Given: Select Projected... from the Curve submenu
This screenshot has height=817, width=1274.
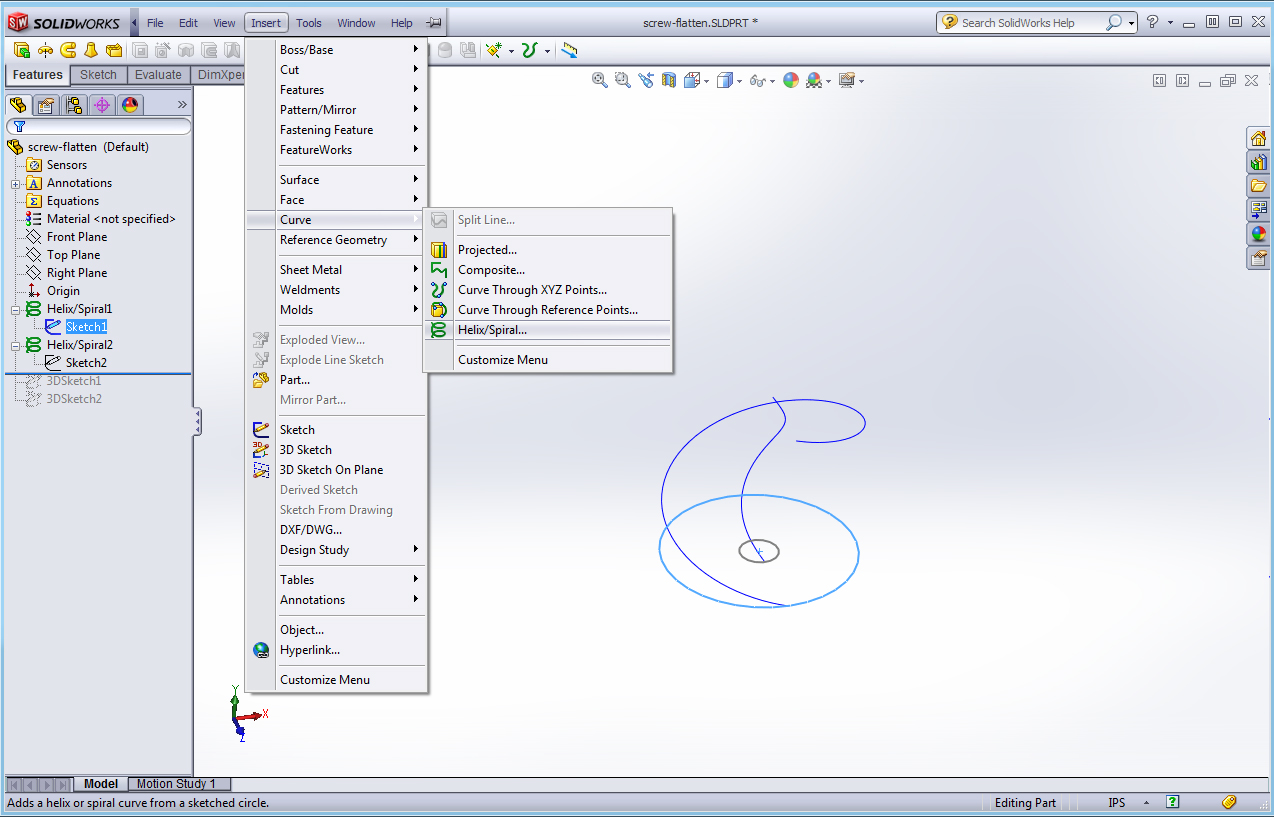Looking at the screenshot, I should tap(487, 250).
